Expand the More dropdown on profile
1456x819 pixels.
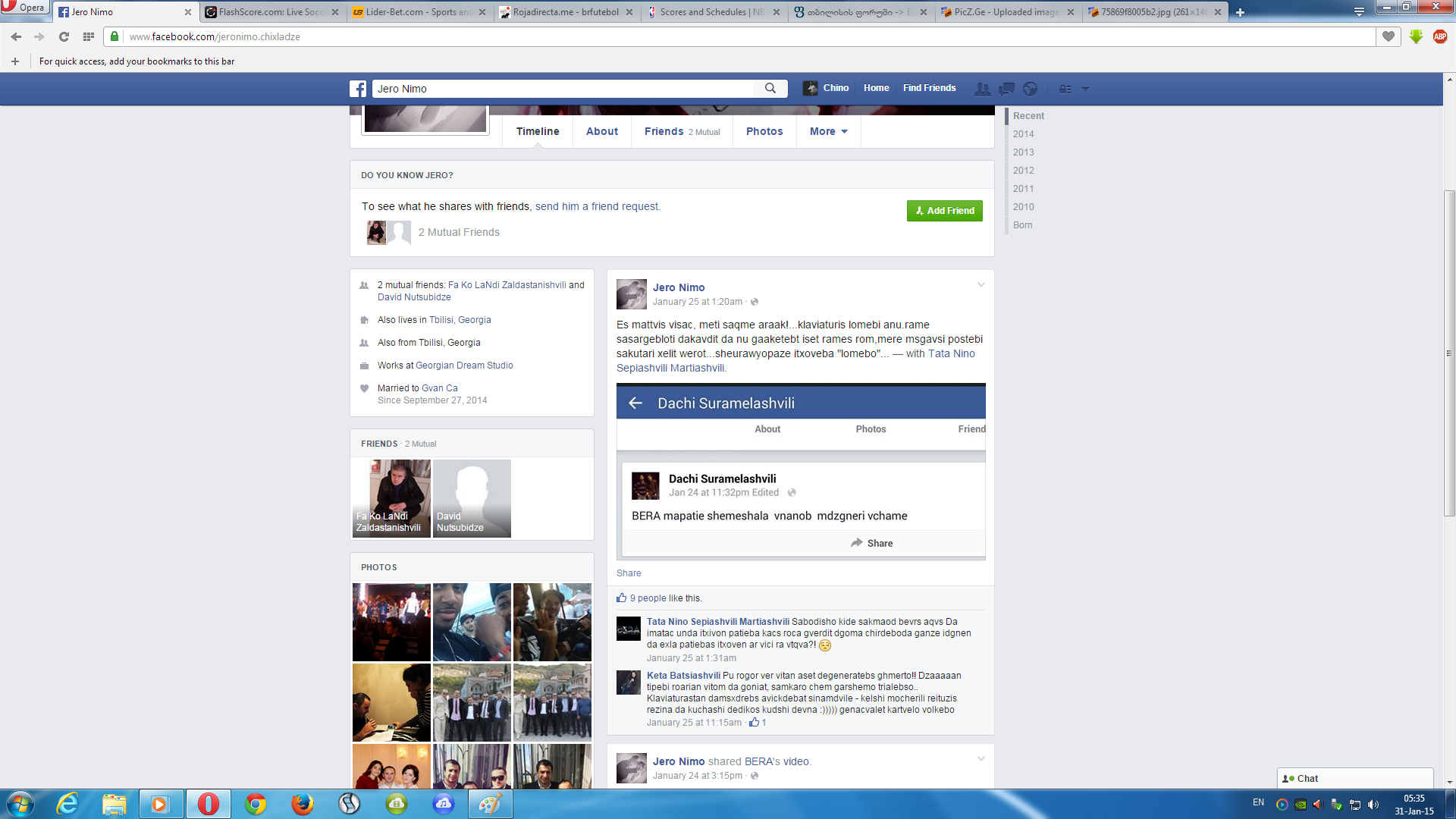point(828,131)
